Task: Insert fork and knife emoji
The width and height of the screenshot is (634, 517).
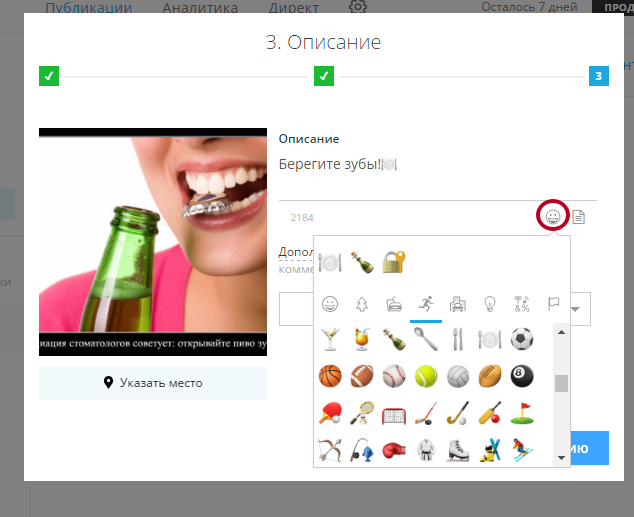Action: 458,339
